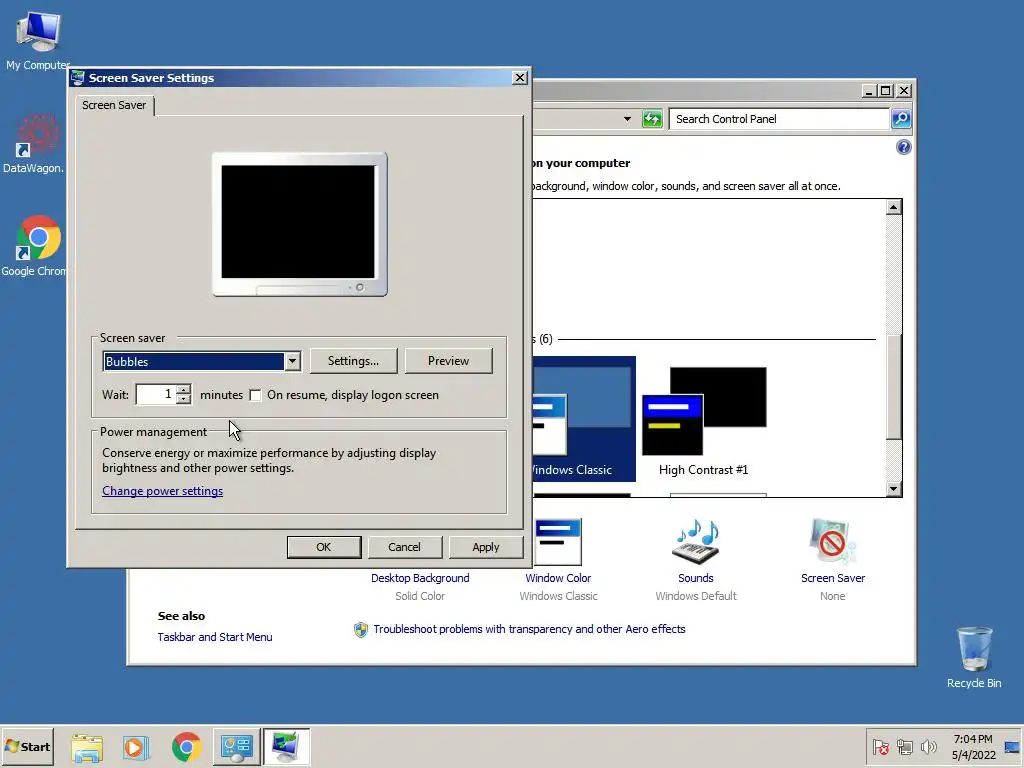Screen dimensions: 1024x768
Task: Select the Windows Classic theme thumbnail
Action: [584, 418]
